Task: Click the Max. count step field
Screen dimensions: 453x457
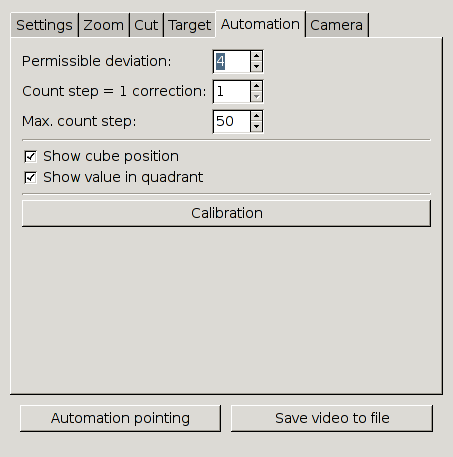Action: point(232,121)
